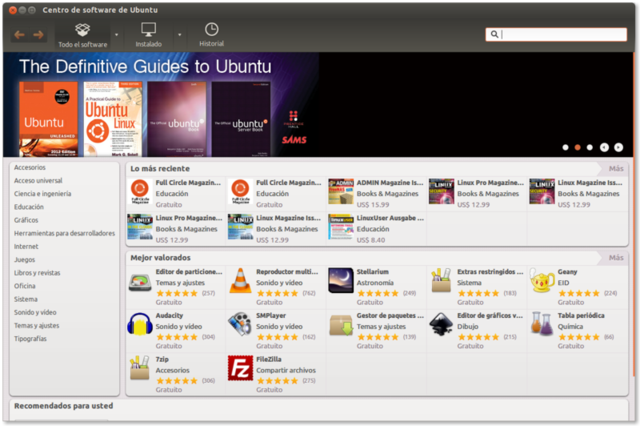The height and width of the screenshot is (426, 640).
Task: Open the SMPlayer icon
Action: [x=240, y=324]
